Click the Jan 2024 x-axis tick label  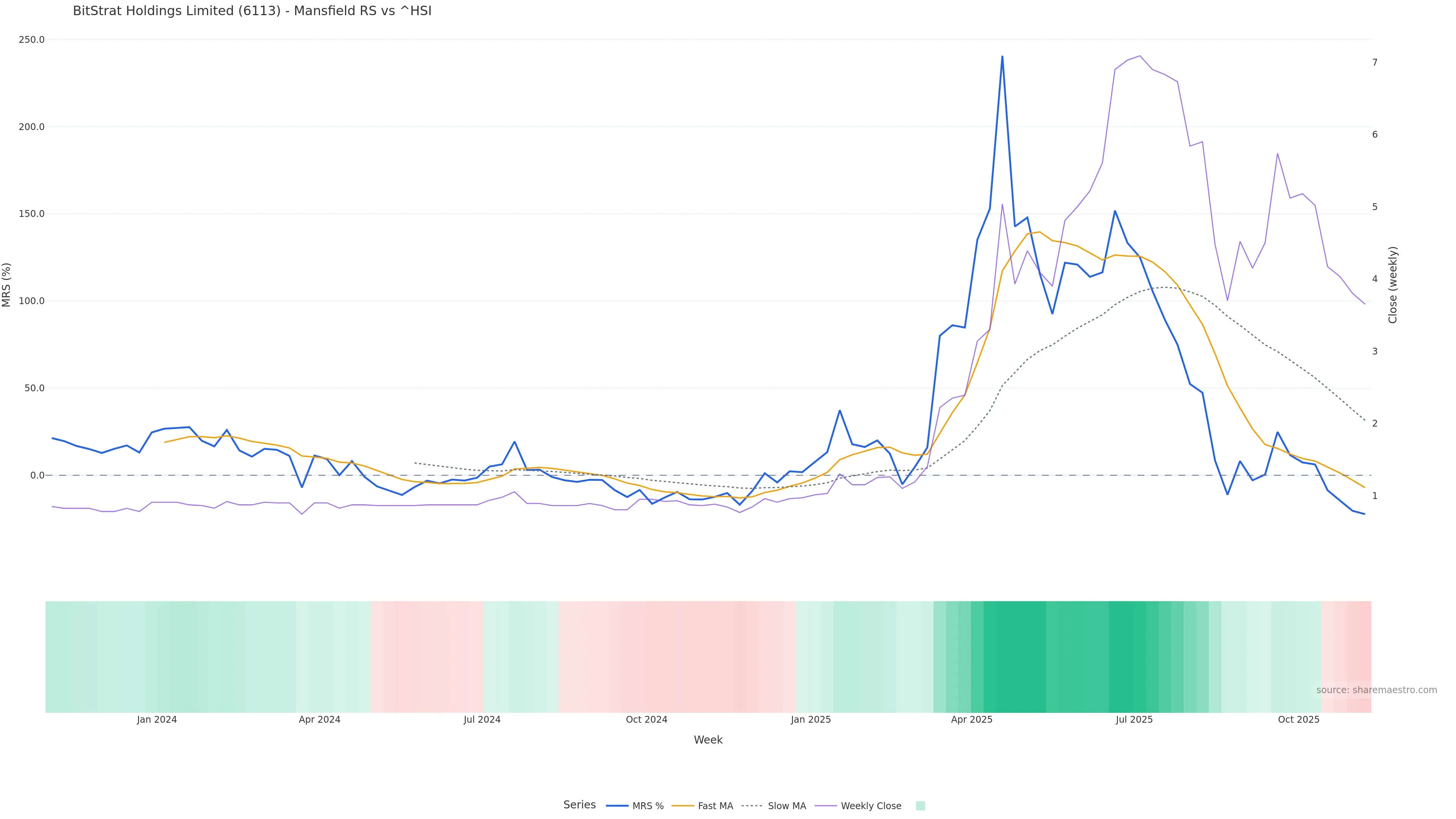click(x=157, y=720)
